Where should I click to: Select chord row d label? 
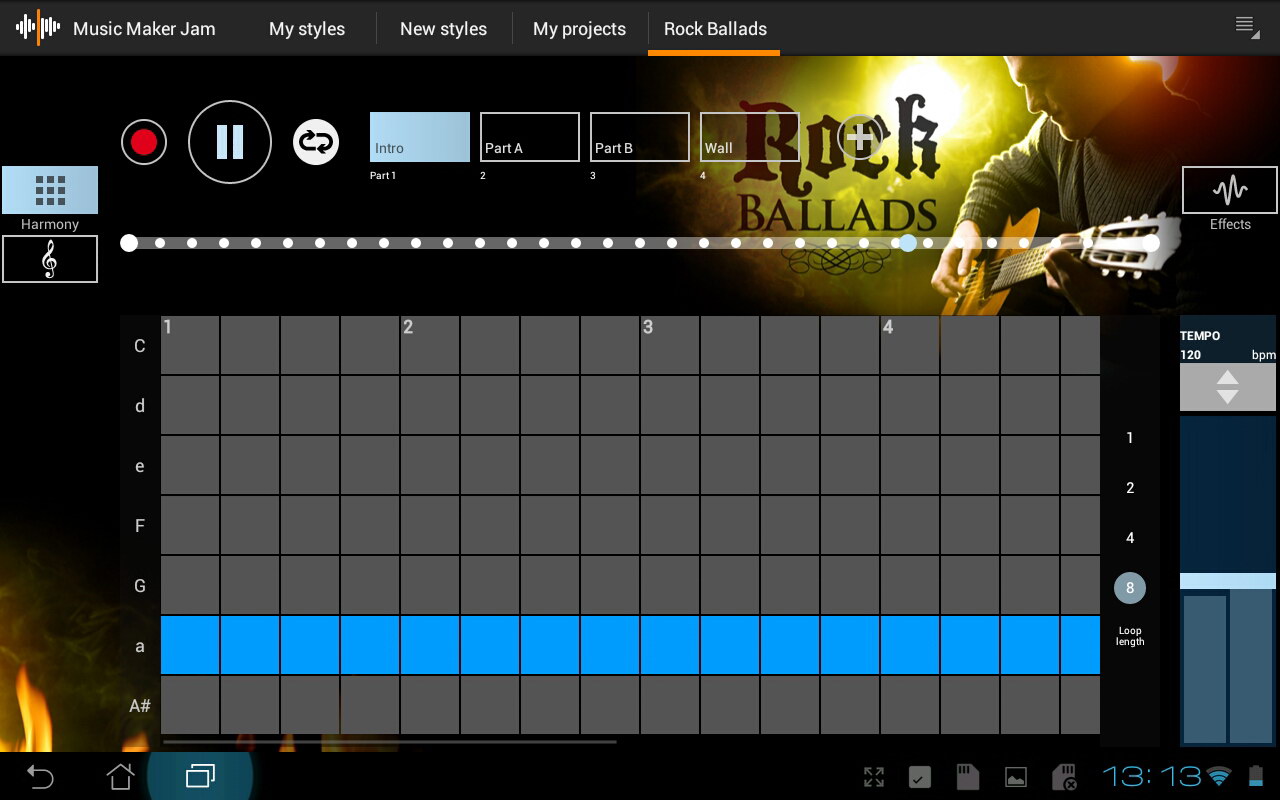point(140,406)
